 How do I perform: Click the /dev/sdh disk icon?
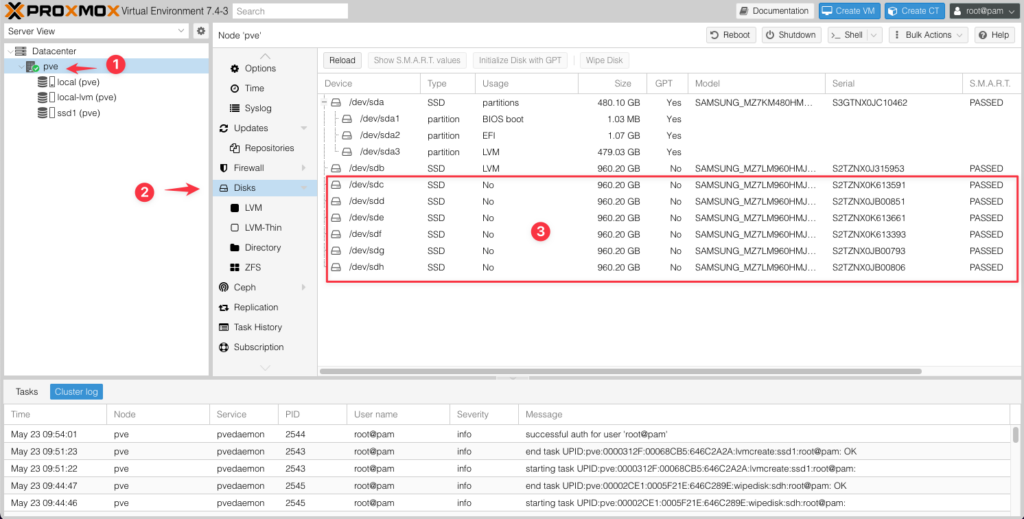pyautogui.click(x=336, y=267)
